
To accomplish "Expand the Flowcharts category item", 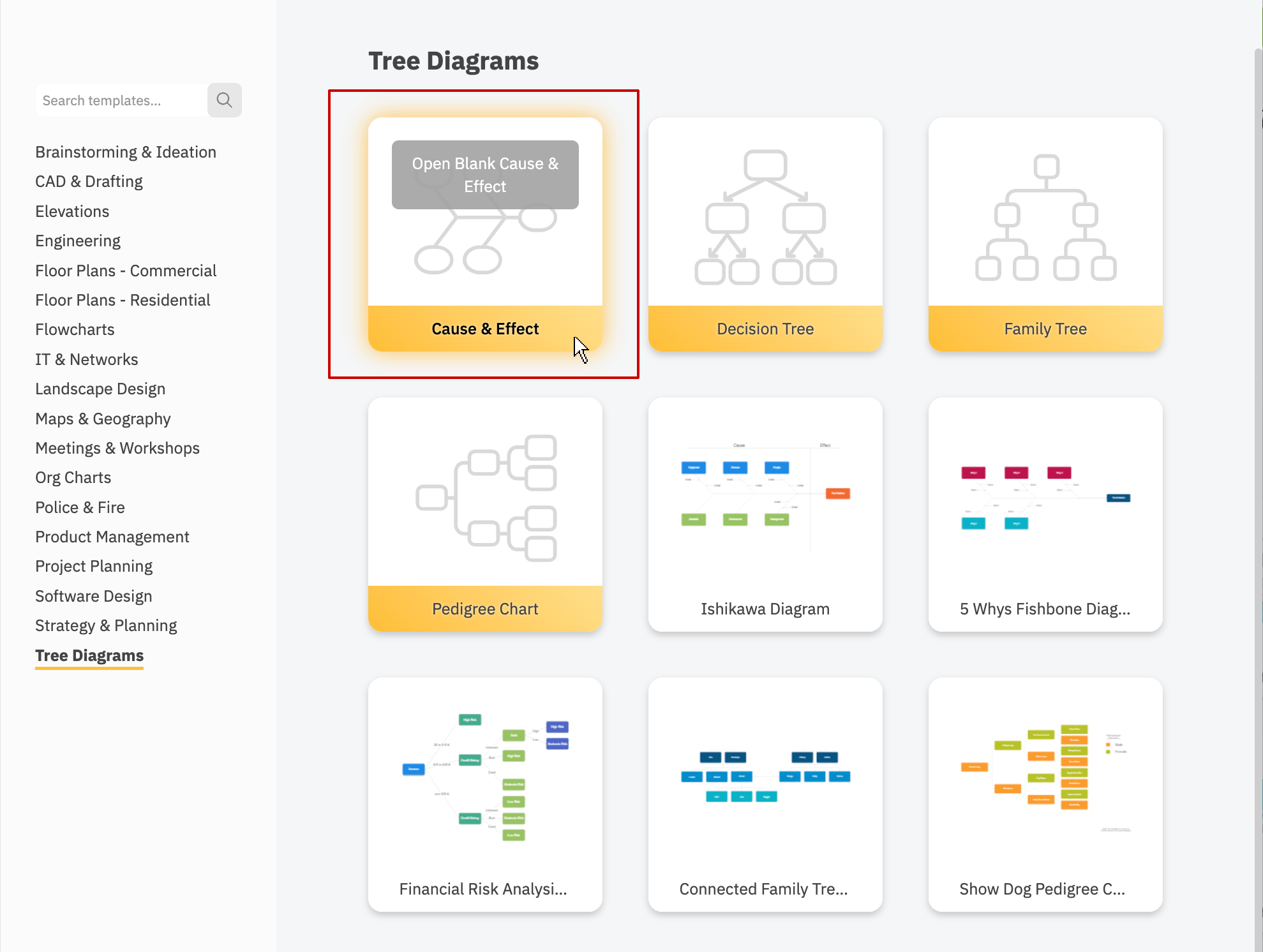I will coord(76,328).
